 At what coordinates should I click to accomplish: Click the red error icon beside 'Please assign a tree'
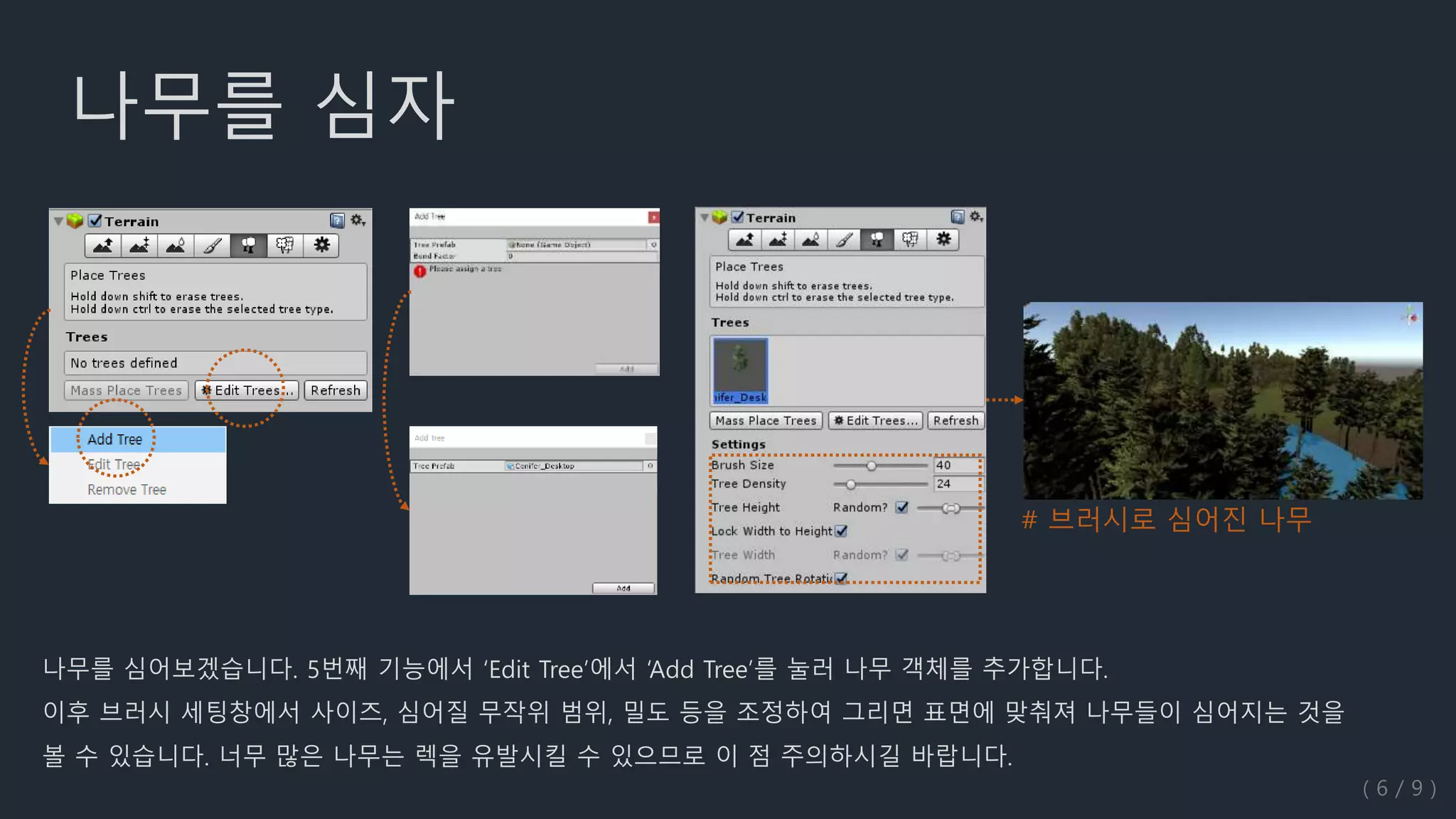pyautogui.click(x=419, y=270)
